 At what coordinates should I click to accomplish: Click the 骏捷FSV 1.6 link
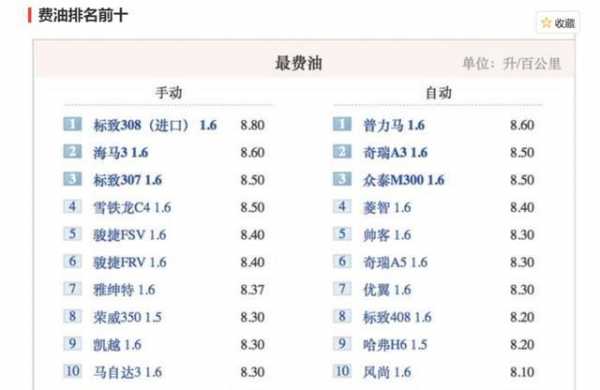coord(130,235)
